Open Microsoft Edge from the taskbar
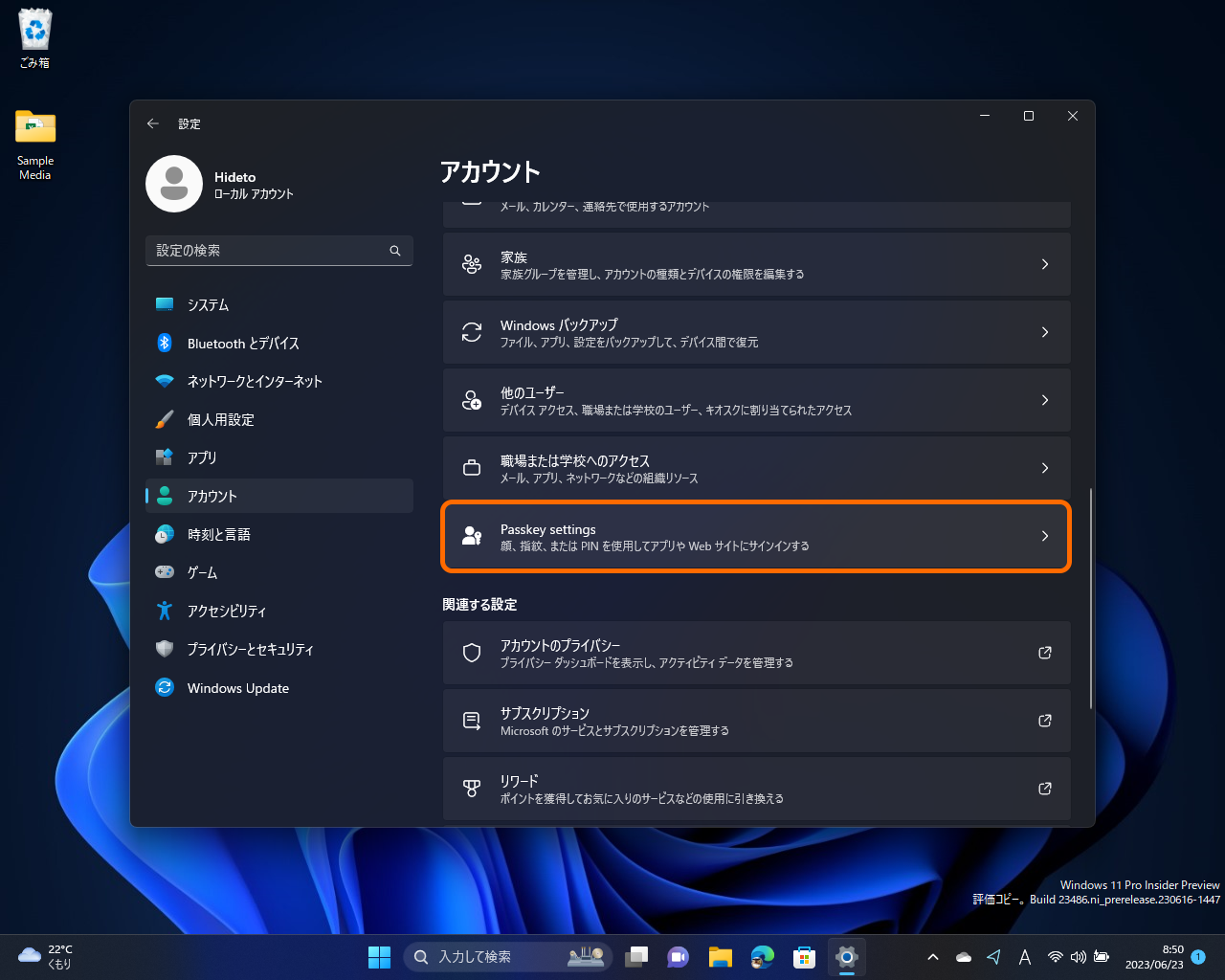 point(762,956)
